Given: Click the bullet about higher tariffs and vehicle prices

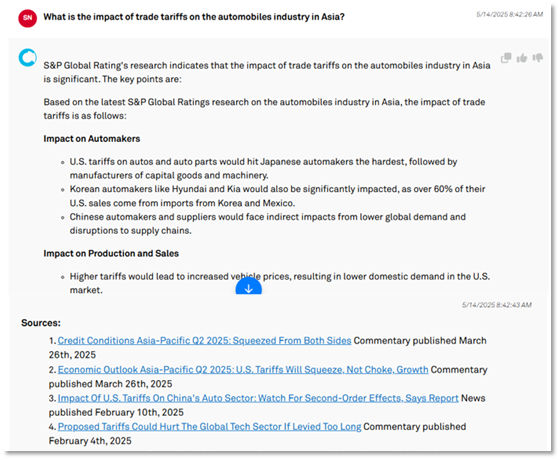Looking at the screenshot, I should (280, 283).
